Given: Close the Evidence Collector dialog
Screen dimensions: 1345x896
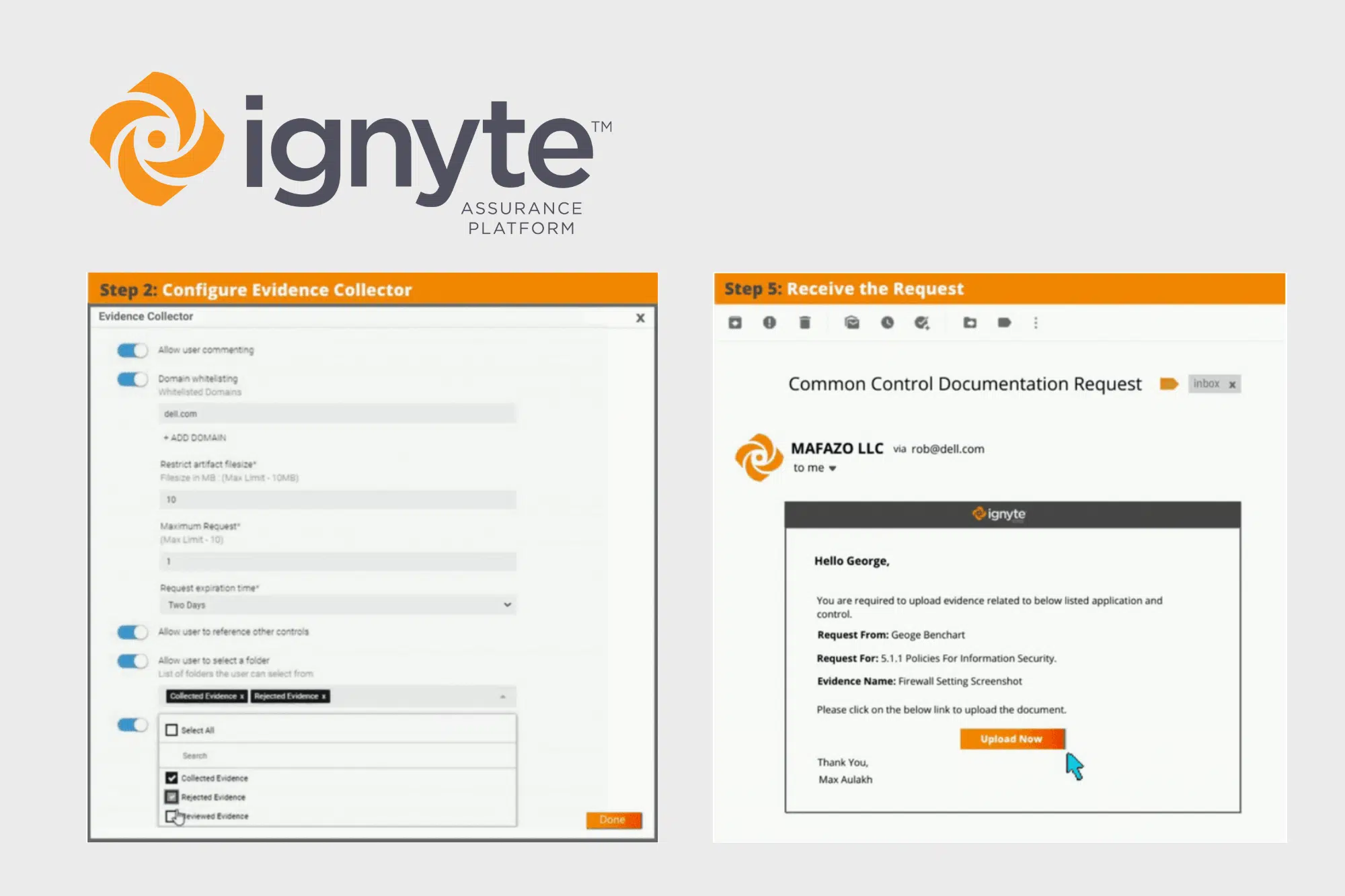Looking at the screenshot, I should [x=640, y=318].
